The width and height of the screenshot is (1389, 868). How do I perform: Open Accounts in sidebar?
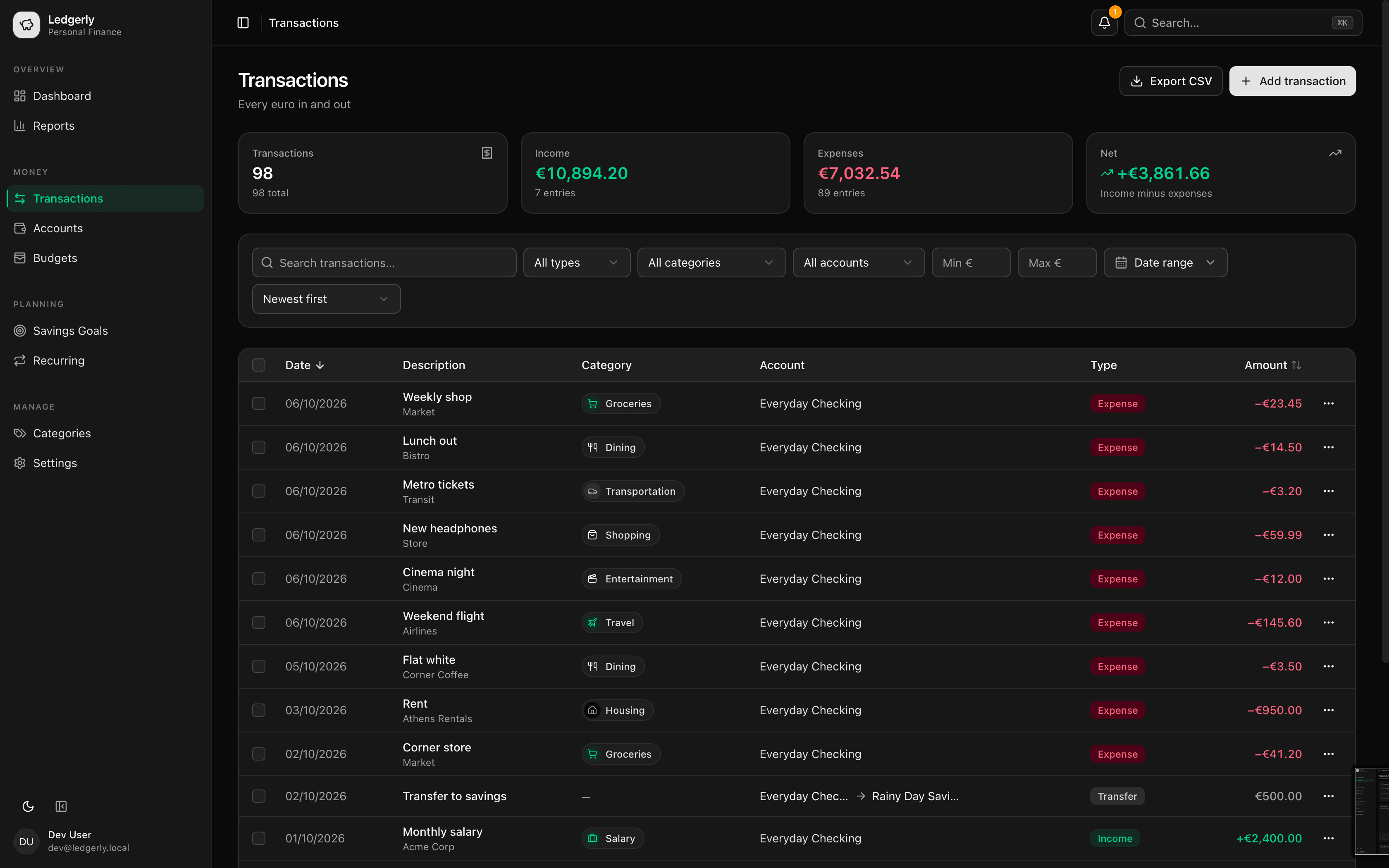point(105,229)
